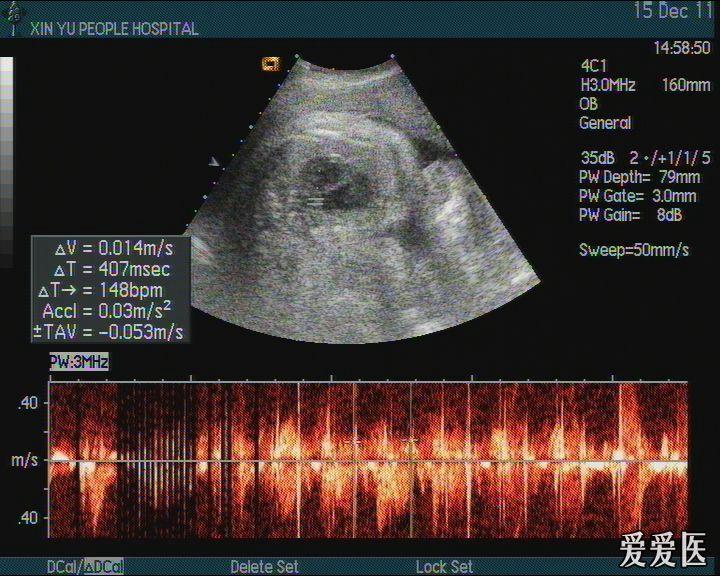Click the manufacturer logo at top-left

tap(14, 21)
